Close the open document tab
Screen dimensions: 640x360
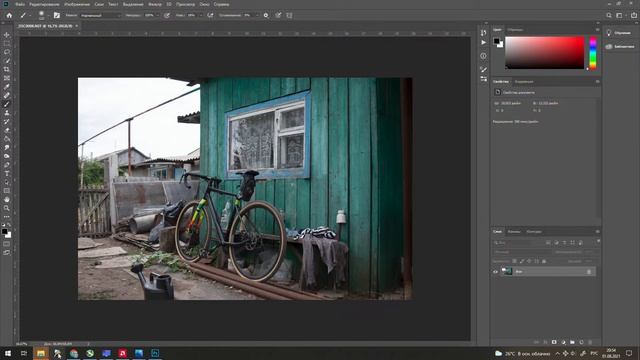tap(76, 26)
